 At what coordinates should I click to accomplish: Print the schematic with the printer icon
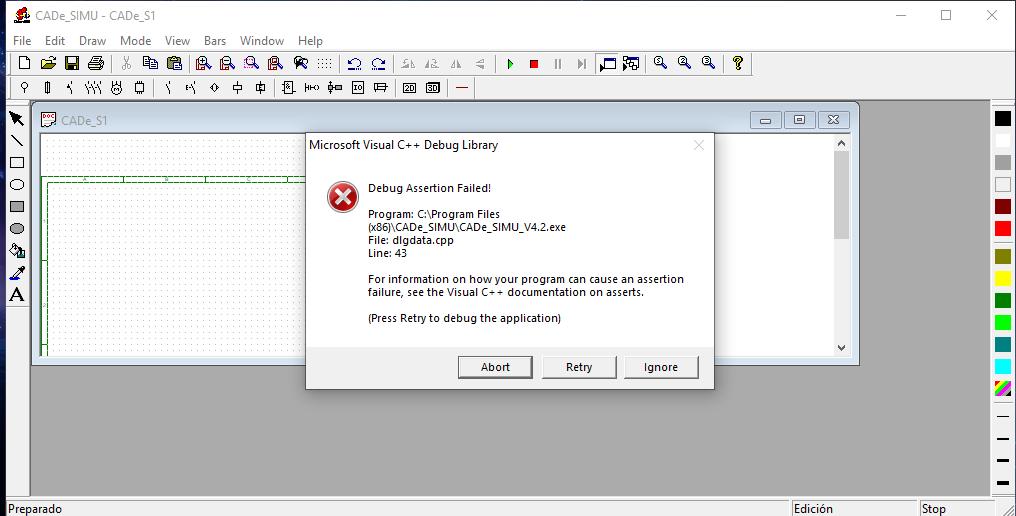(96, 63)
